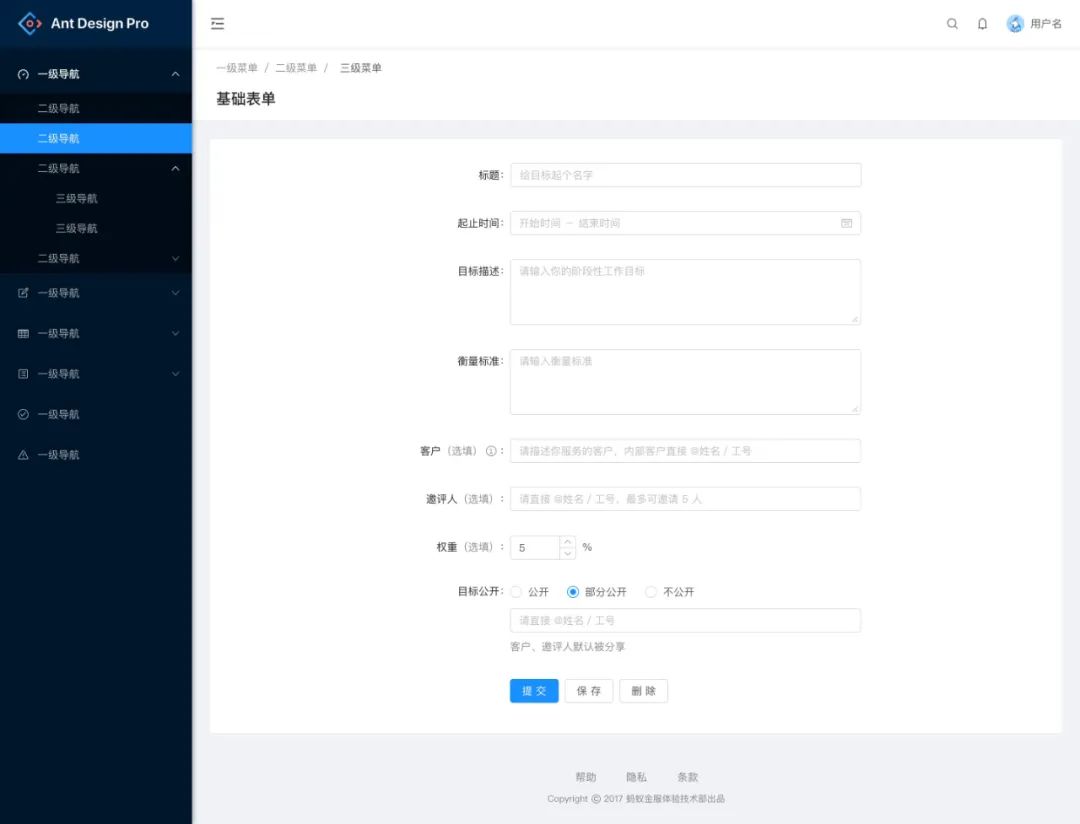1080x824 pixels.
Task: Open the 一级导航 with check-circle icon
Action: (x=96, y=414)
